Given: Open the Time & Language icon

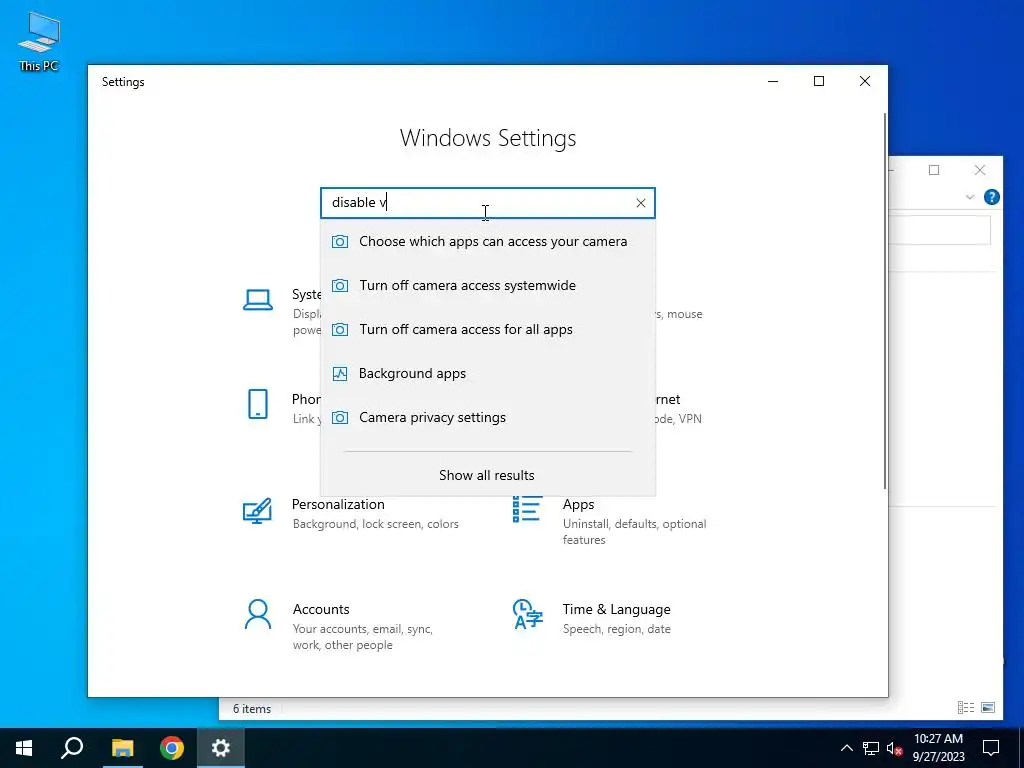Looking at the screenshot, I should (527, 614).
